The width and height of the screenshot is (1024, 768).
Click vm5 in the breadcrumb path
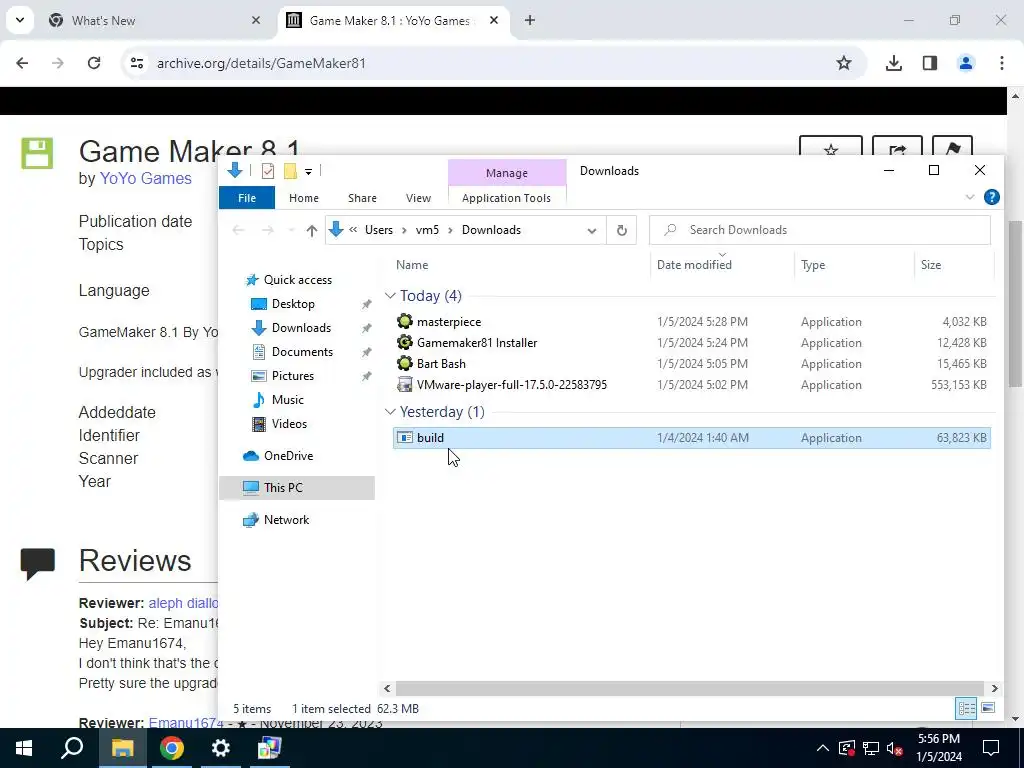(427, 230)
